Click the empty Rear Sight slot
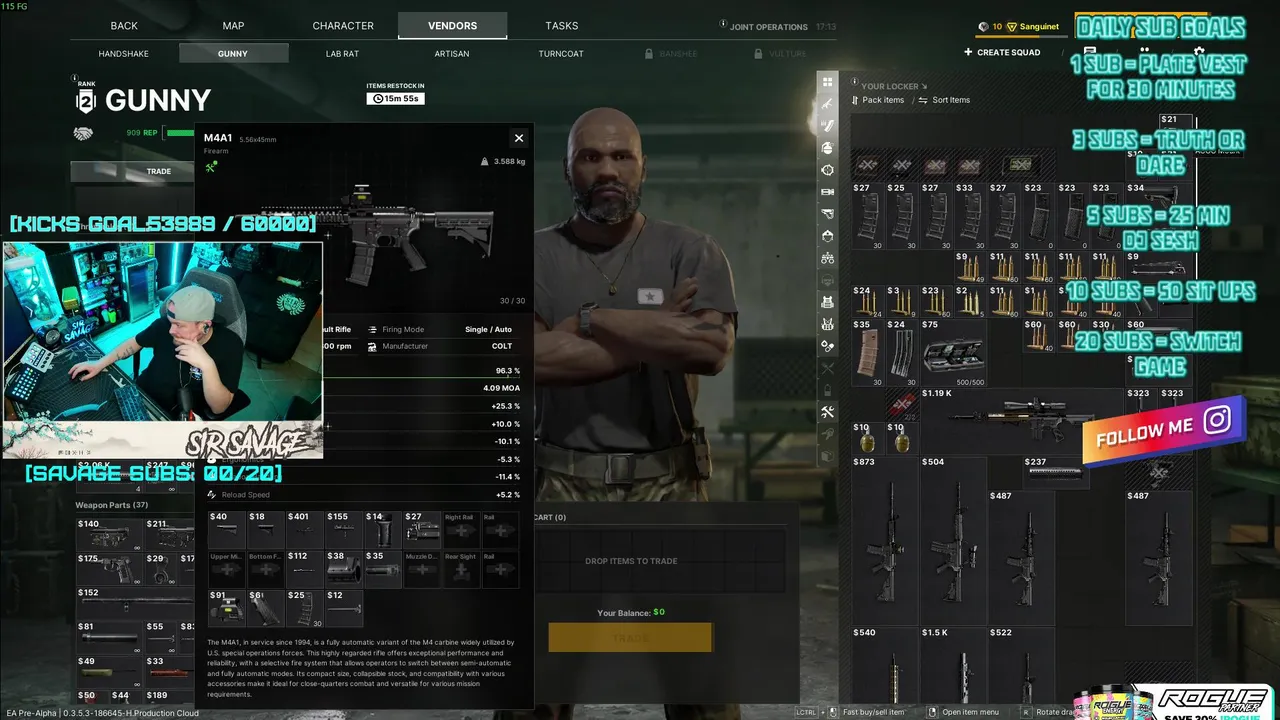1280x720 pixels. (x=461, y=568)
